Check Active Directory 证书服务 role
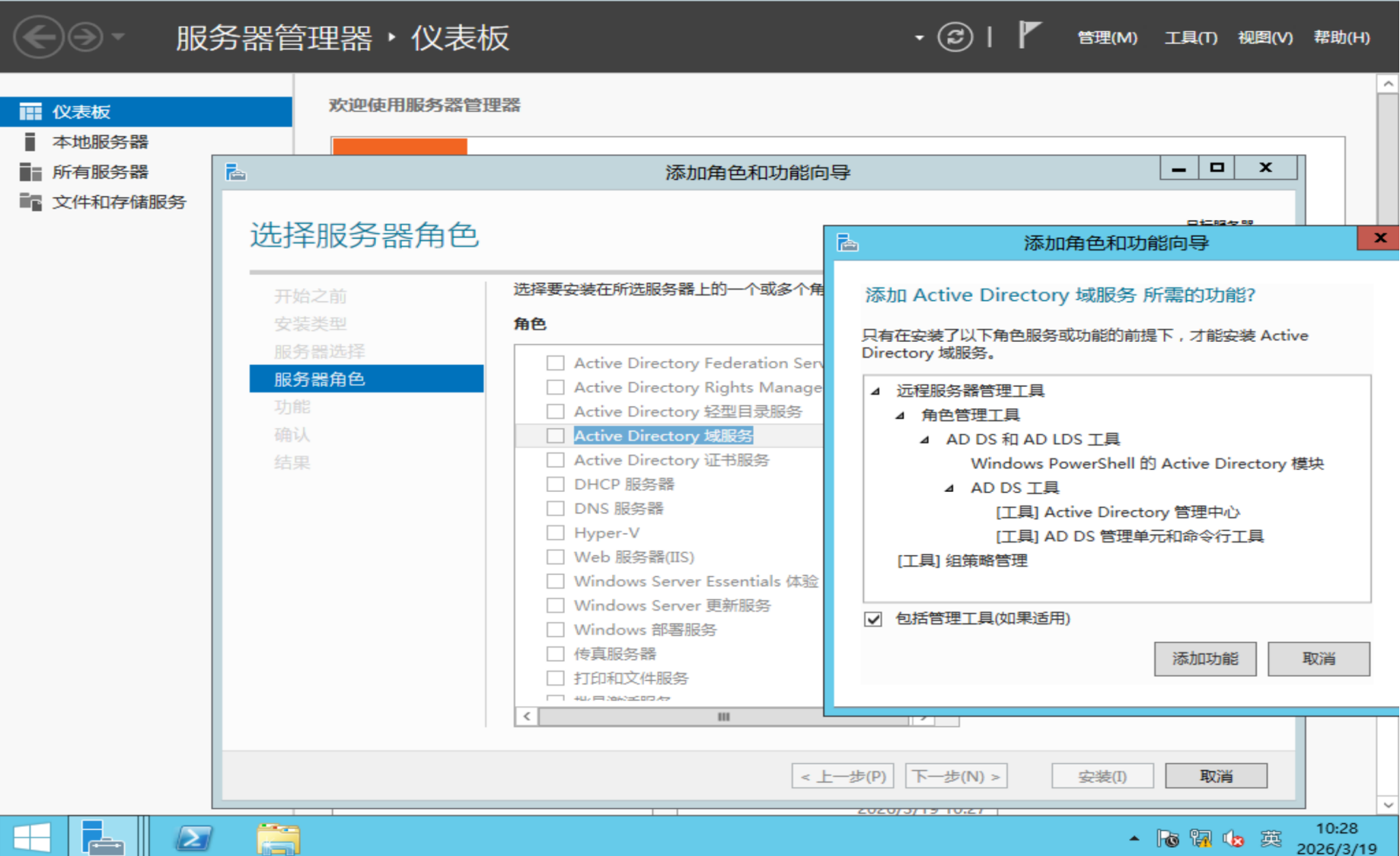 (556, 460)
